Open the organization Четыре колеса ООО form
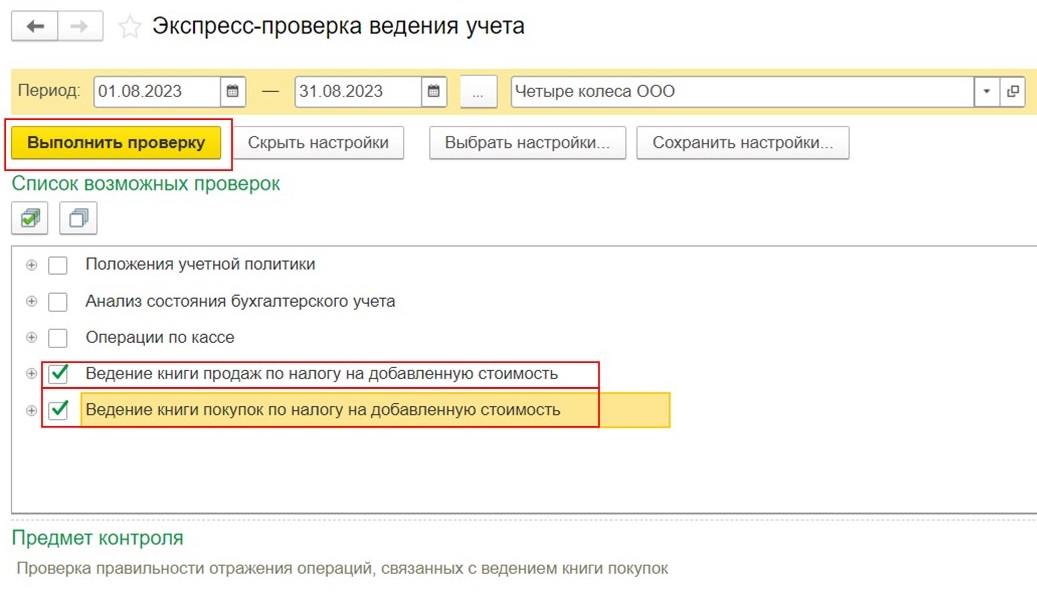Image resolution: width=1037 pixels, height=594 pixels. point(1013,91)
